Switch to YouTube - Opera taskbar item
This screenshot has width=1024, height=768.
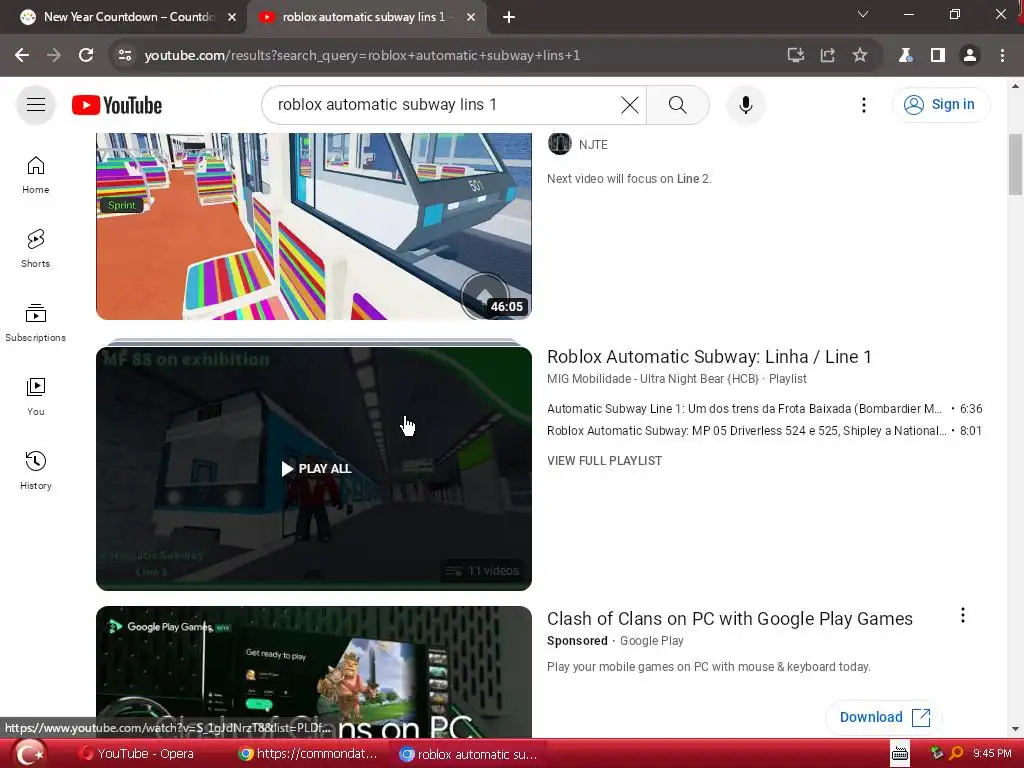[137, 754]
